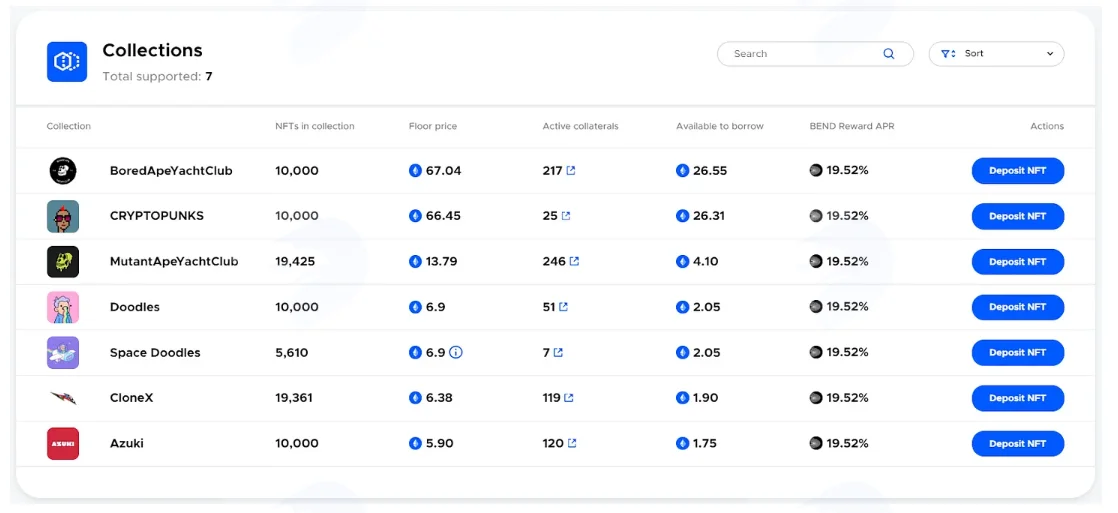The height and width of the screenshot is (513, 1118).
Task: Click CRYPTOPUNKS collection avatar
Action: [63, 216]
